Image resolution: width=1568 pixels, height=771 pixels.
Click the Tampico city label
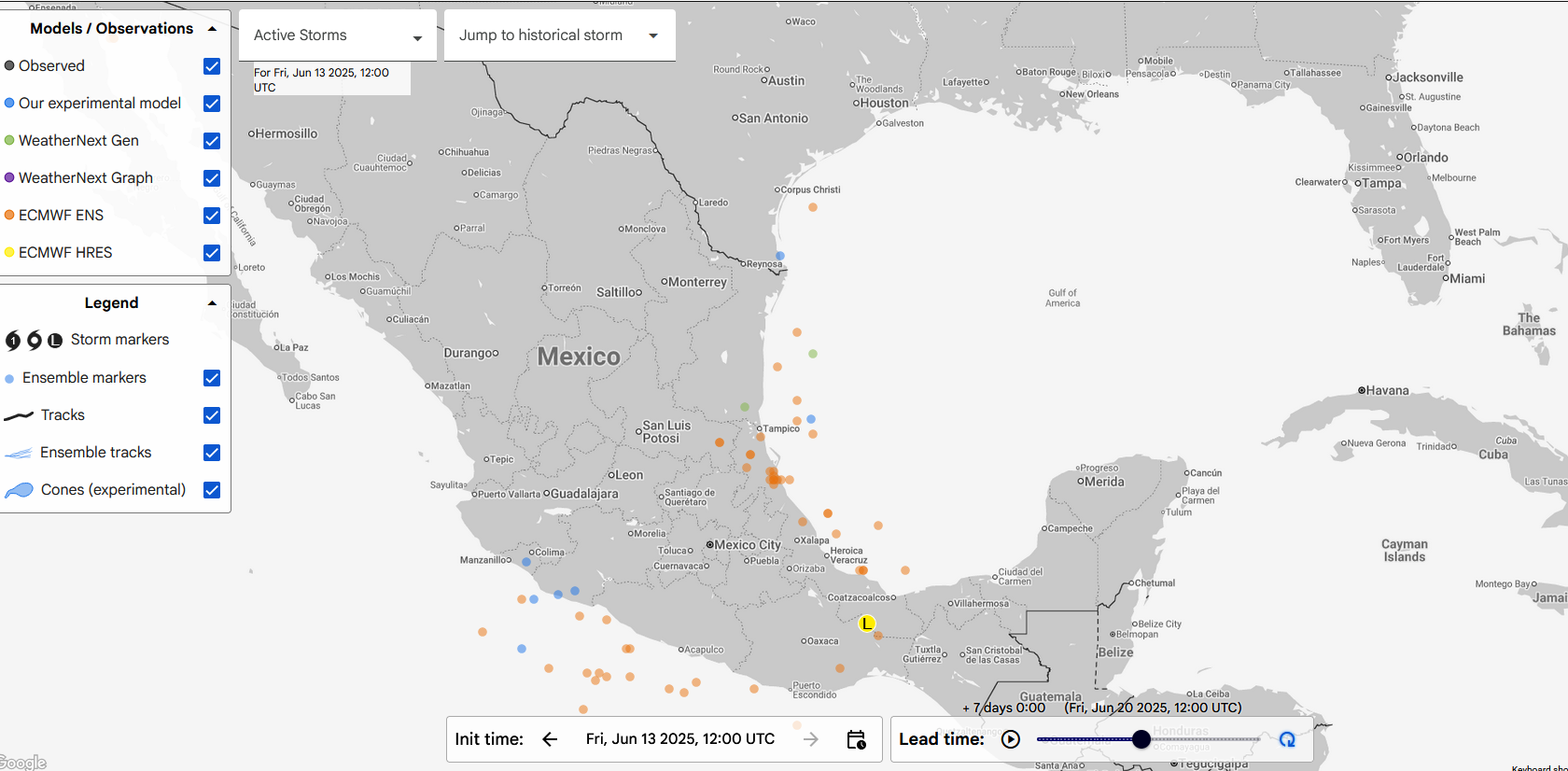coord(781,429)
